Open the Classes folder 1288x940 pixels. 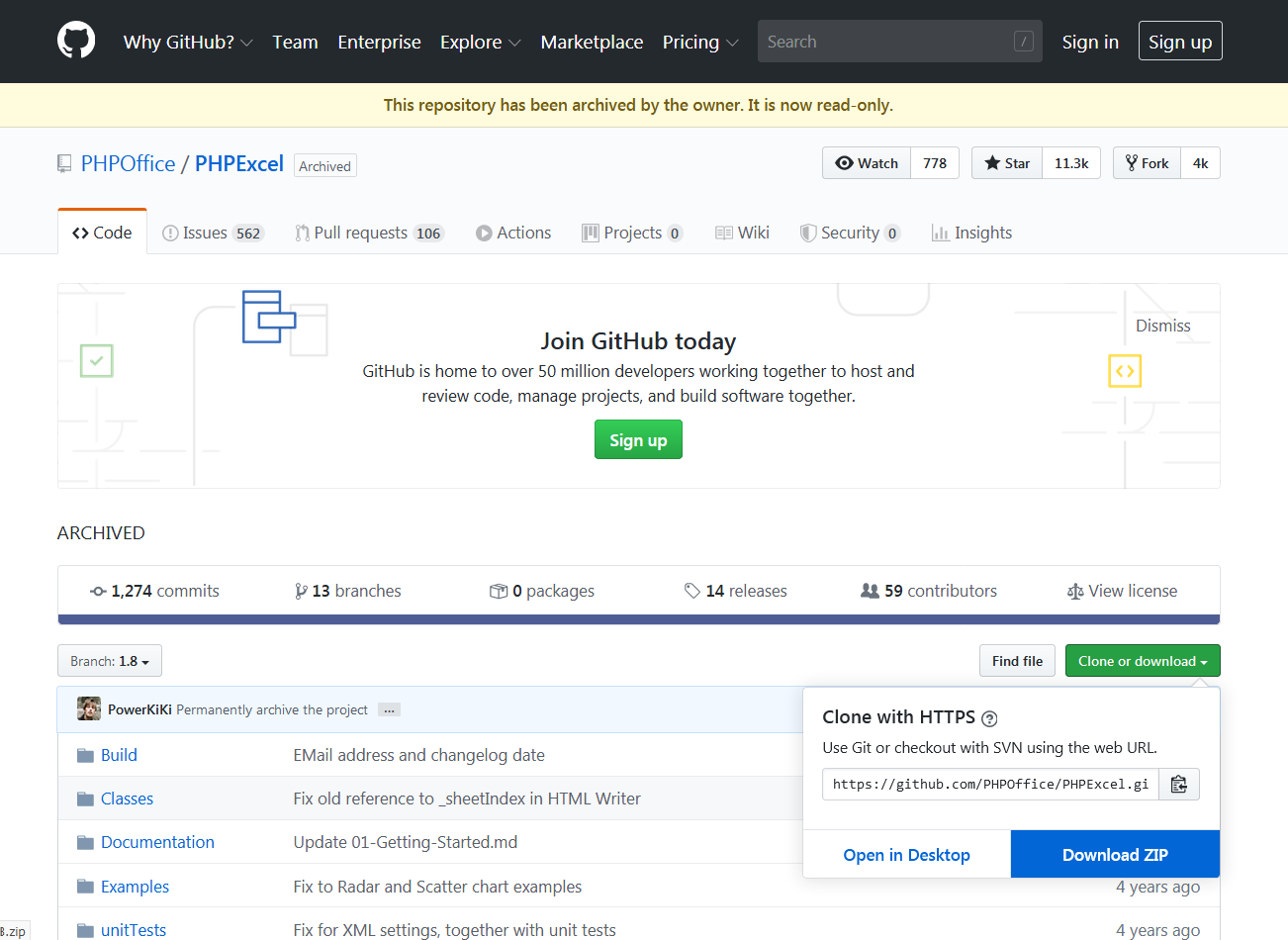coord(127,799)
